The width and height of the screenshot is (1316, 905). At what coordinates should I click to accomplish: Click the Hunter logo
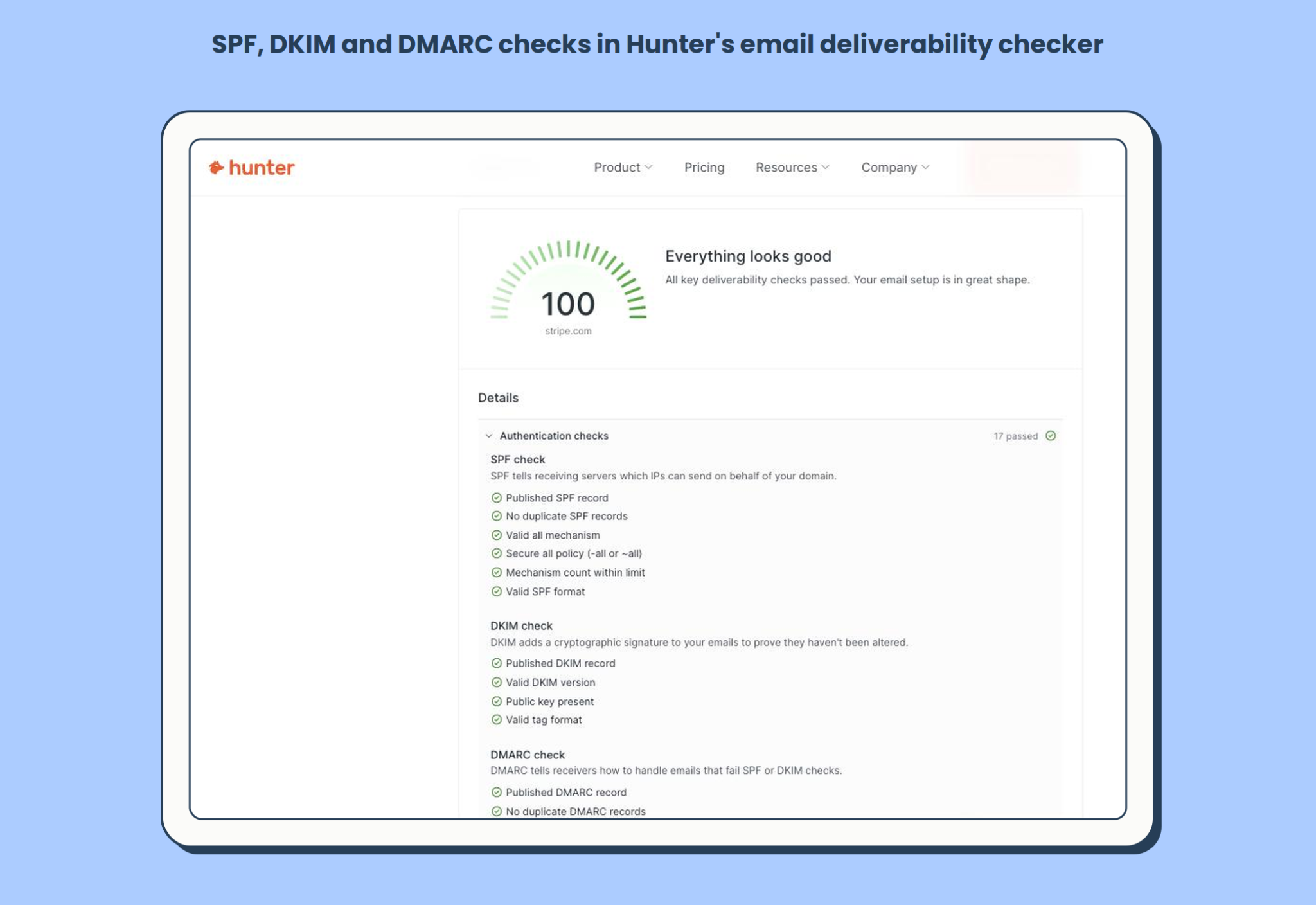tap(252, 168)
